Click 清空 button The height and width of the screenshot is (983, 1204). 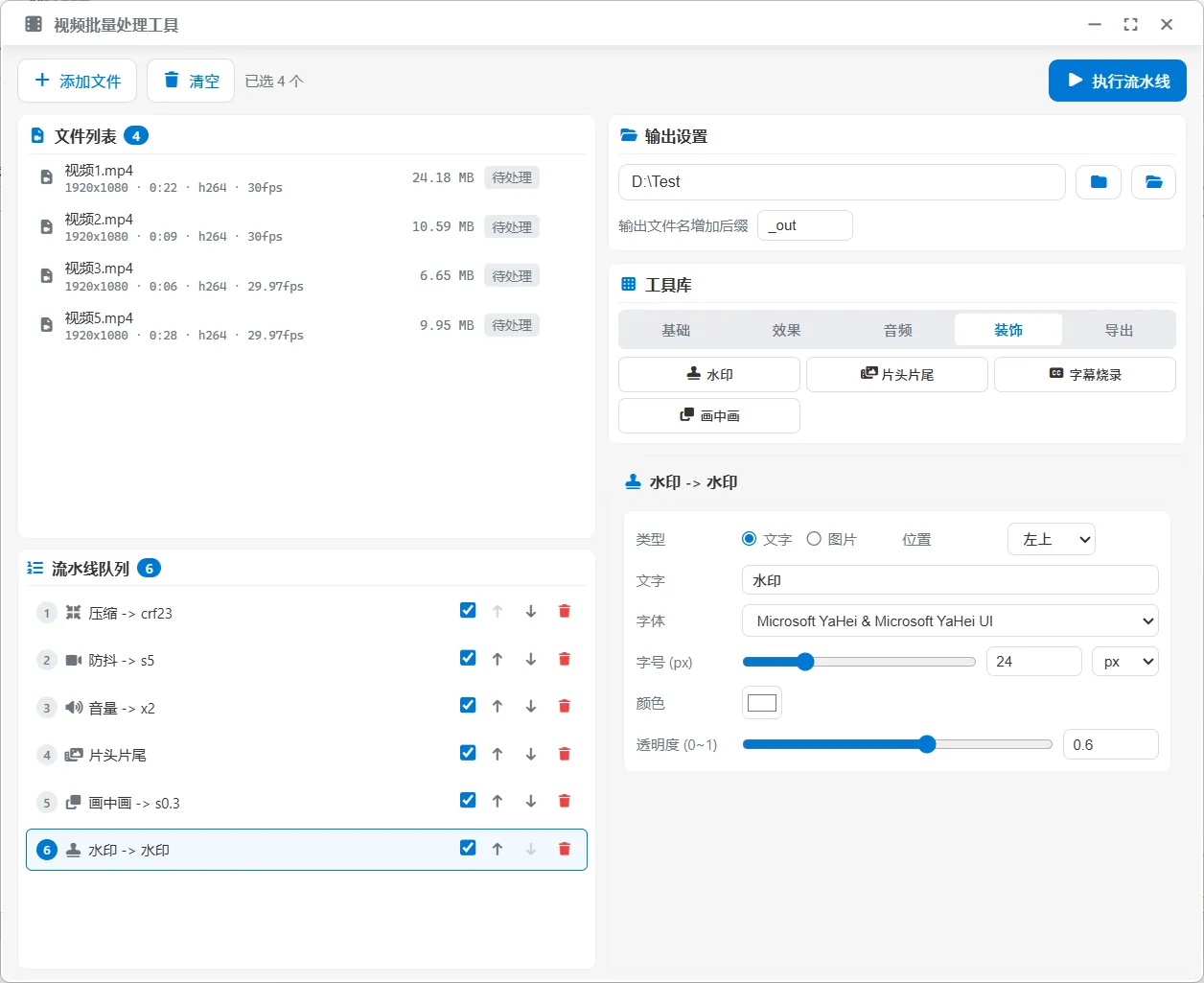tap(191, 82)
